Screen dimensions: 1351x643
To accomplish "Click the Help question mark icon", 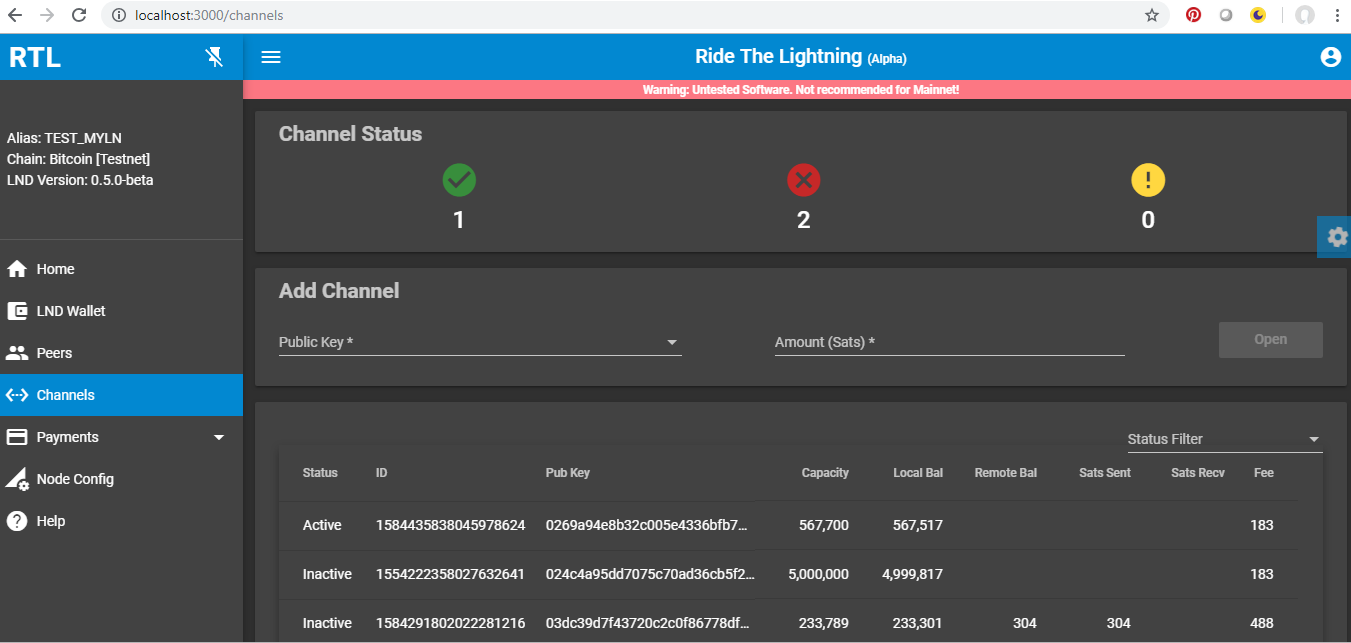I will click(17, 521).
